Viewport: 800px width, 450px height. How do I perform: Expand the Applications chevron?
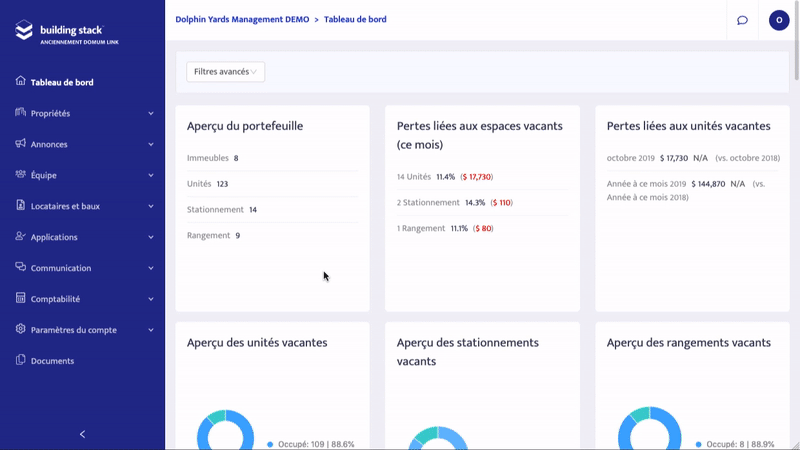tap(151, 237)
